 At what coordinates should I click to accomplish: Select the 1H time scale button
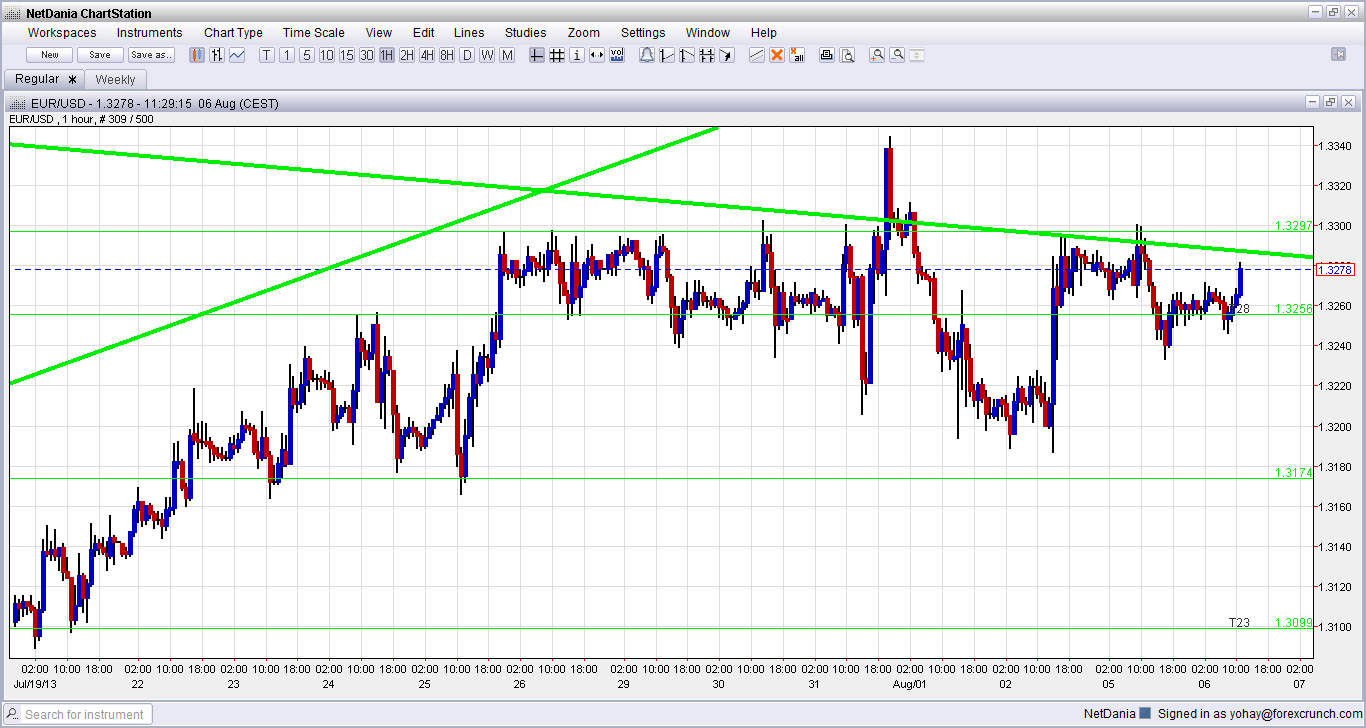[387, 55]
